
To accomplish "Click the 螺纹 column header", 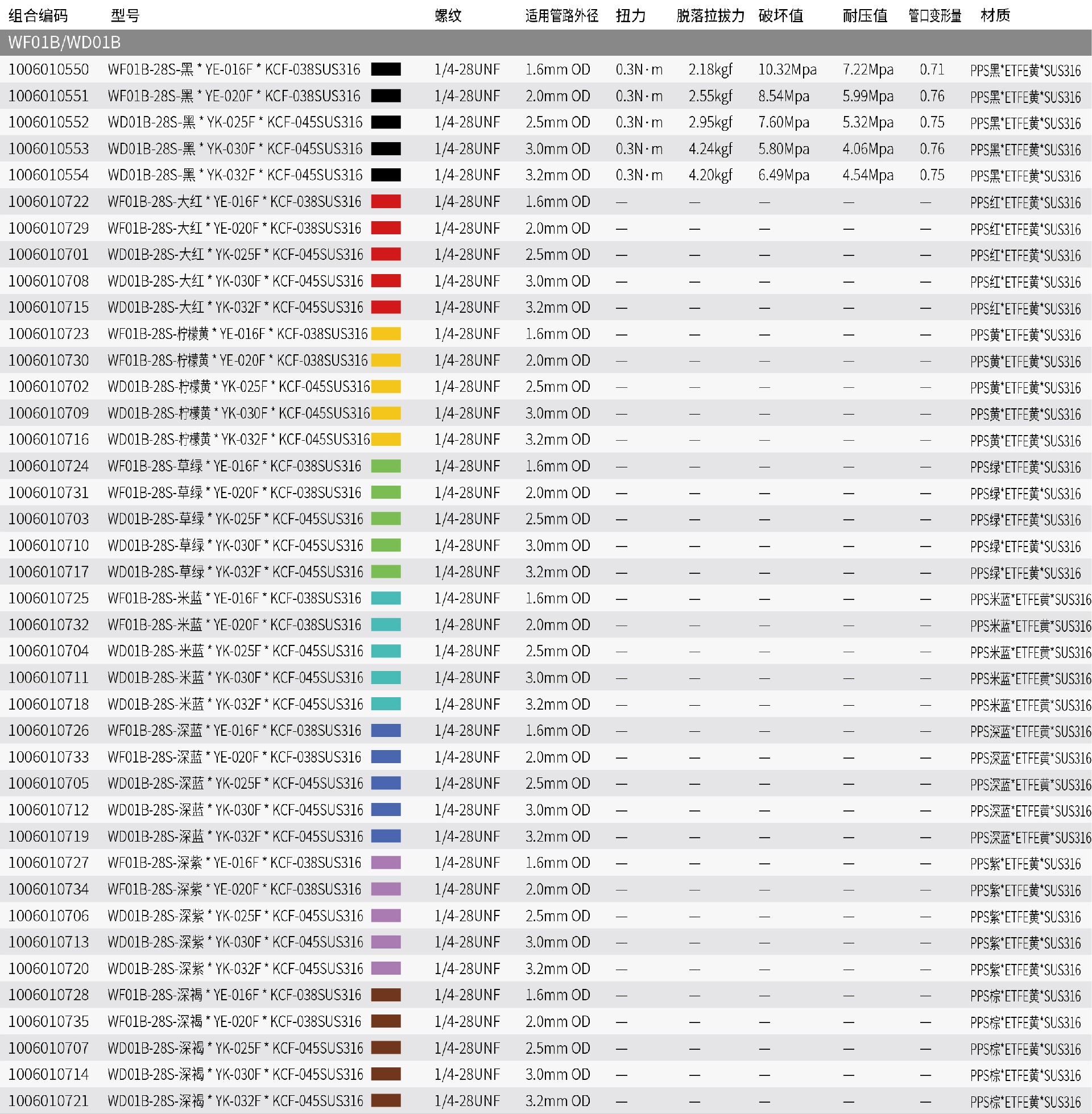I will (448, 15).
